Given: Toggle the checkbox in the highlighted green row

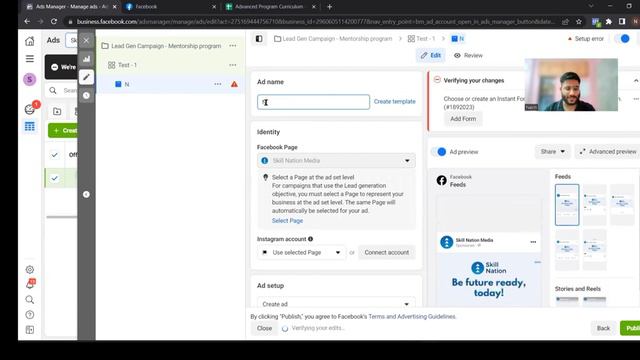Looking at the screenshot, I should pos(54,178).
